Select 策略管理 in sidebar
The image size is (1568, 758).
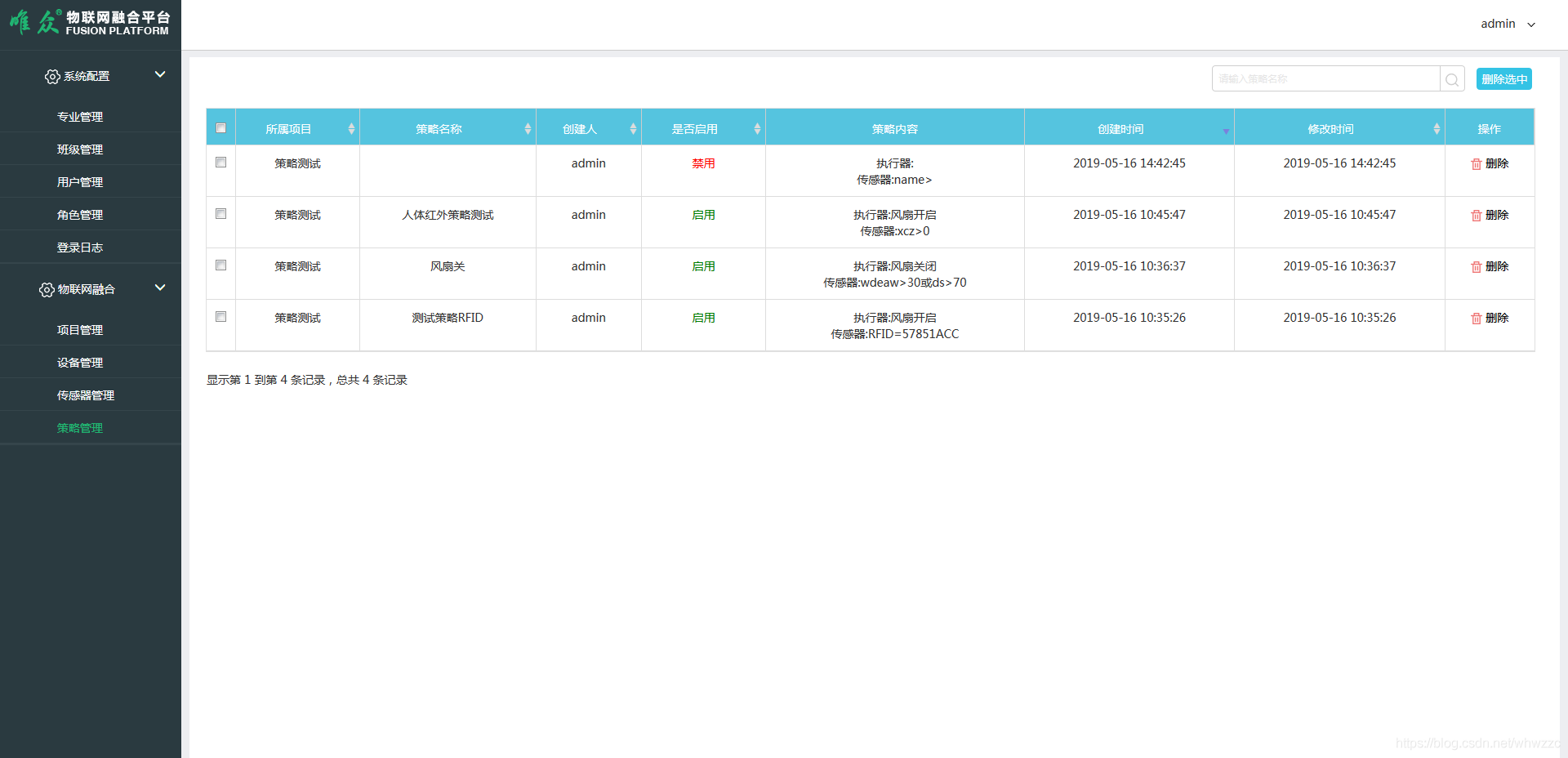pos(80,428)
